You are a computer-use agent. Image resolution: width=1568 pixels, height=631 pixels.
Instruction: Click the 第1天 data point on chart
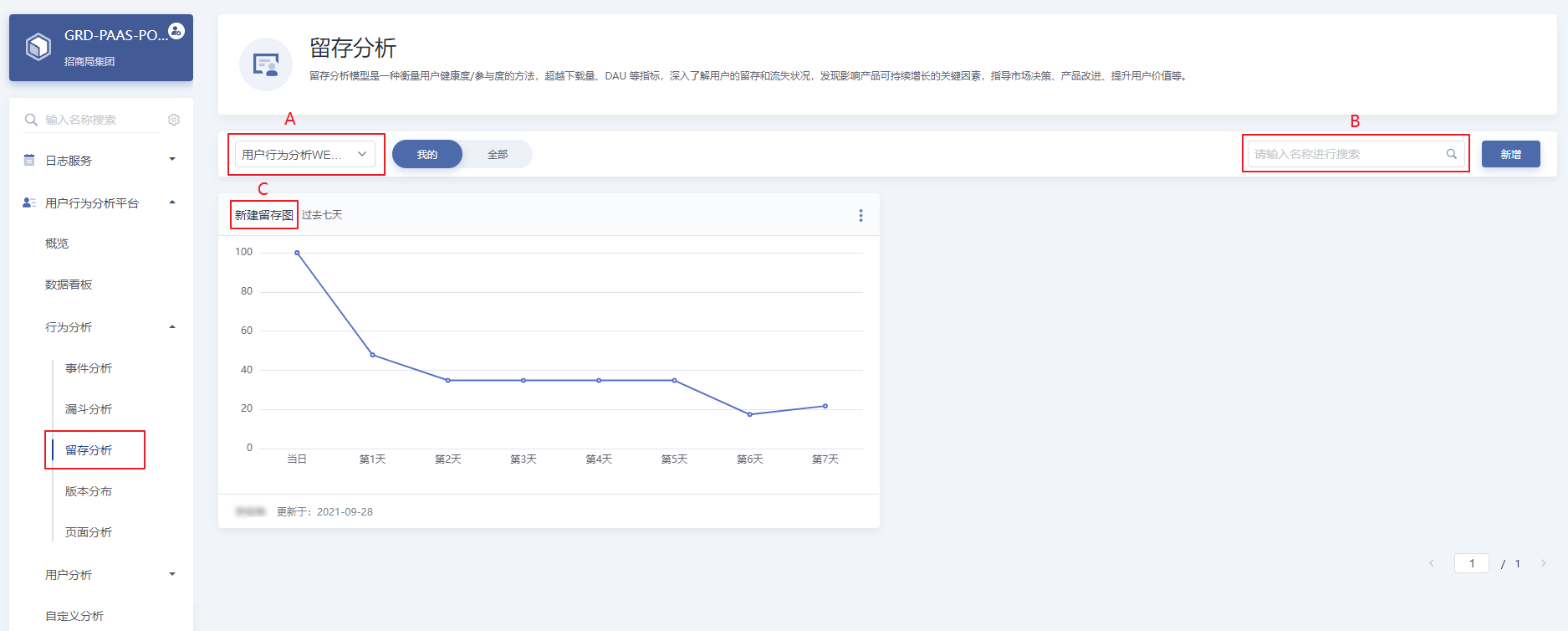(x=372, y=355)
